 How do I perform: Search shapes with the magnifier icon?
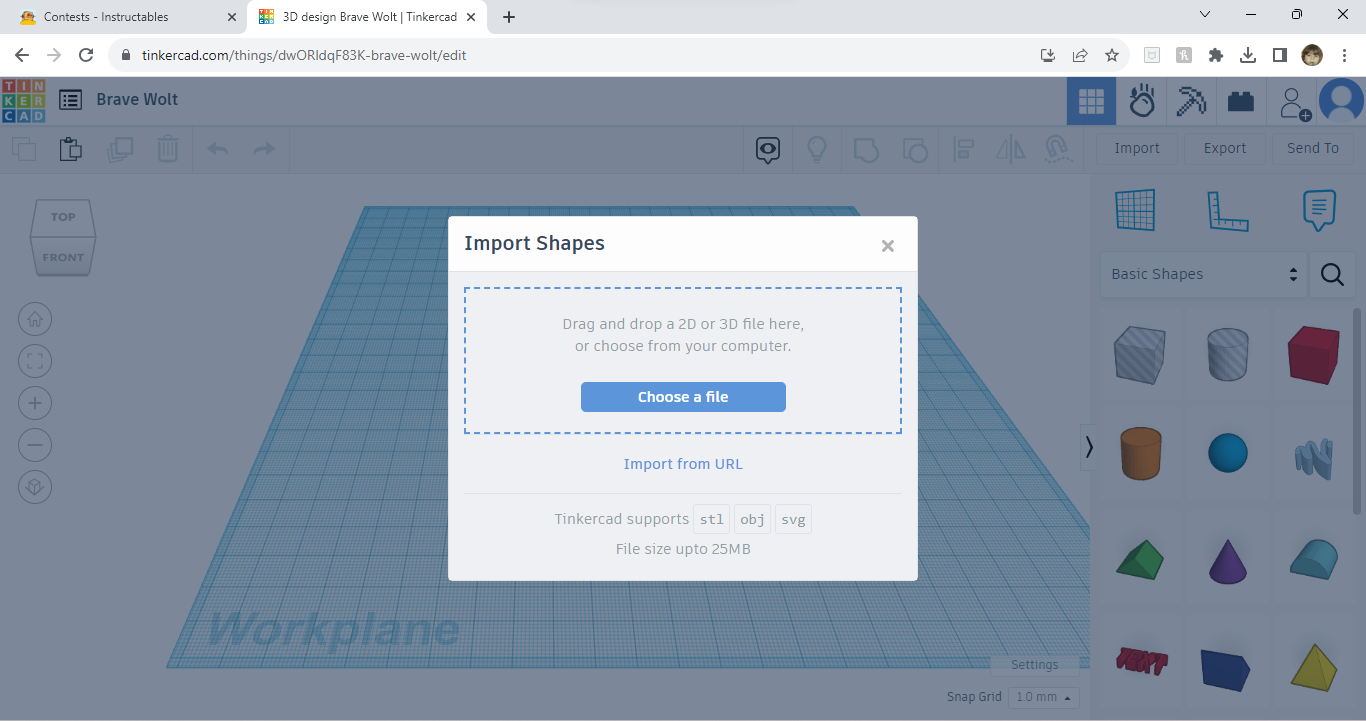pos(1332,274)
